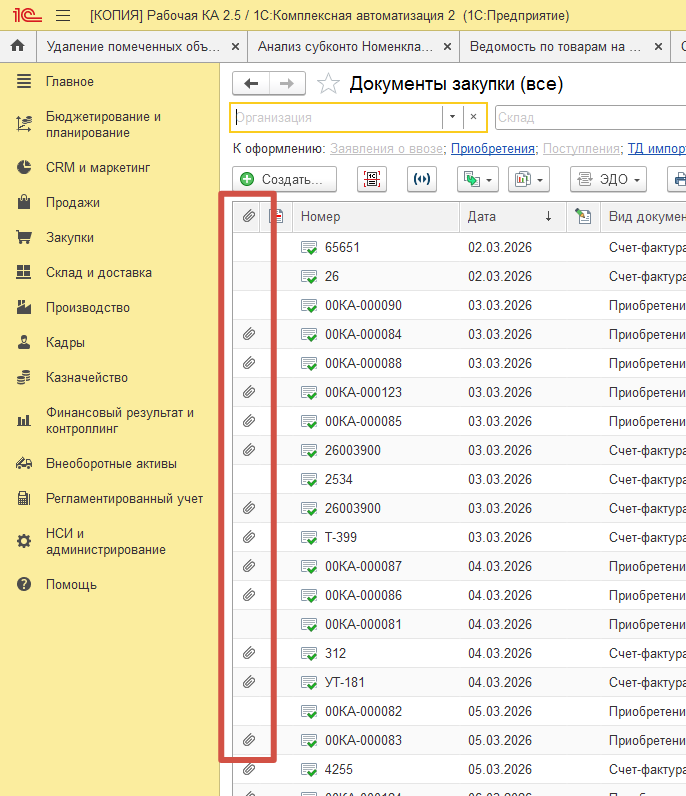Click the wireless RFID reader toolbar icon
The height and width of the screenshot is (796, 686).
423,180
